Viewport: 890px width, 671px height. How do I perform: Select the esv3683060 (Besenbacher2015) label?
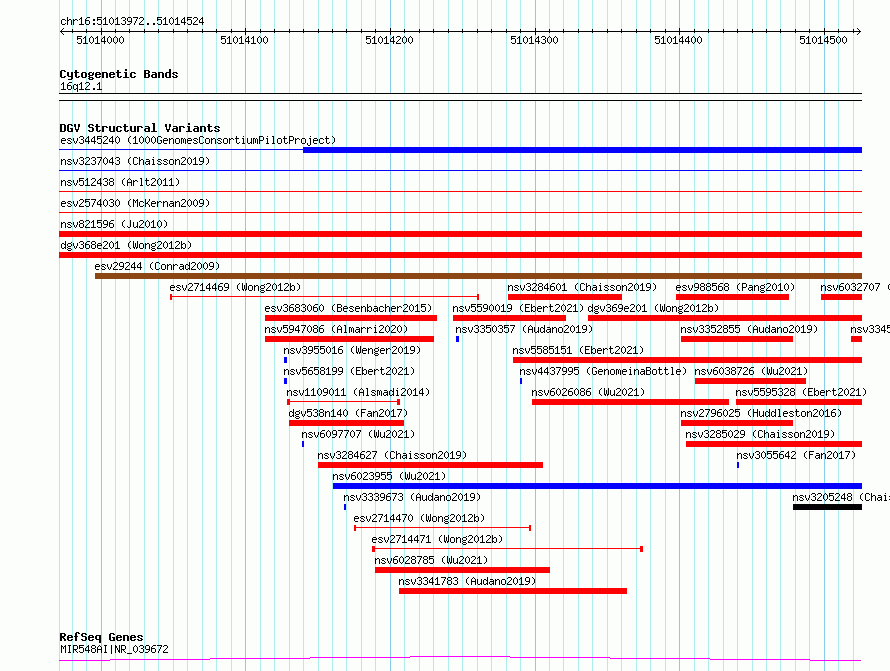pos(348,308)
